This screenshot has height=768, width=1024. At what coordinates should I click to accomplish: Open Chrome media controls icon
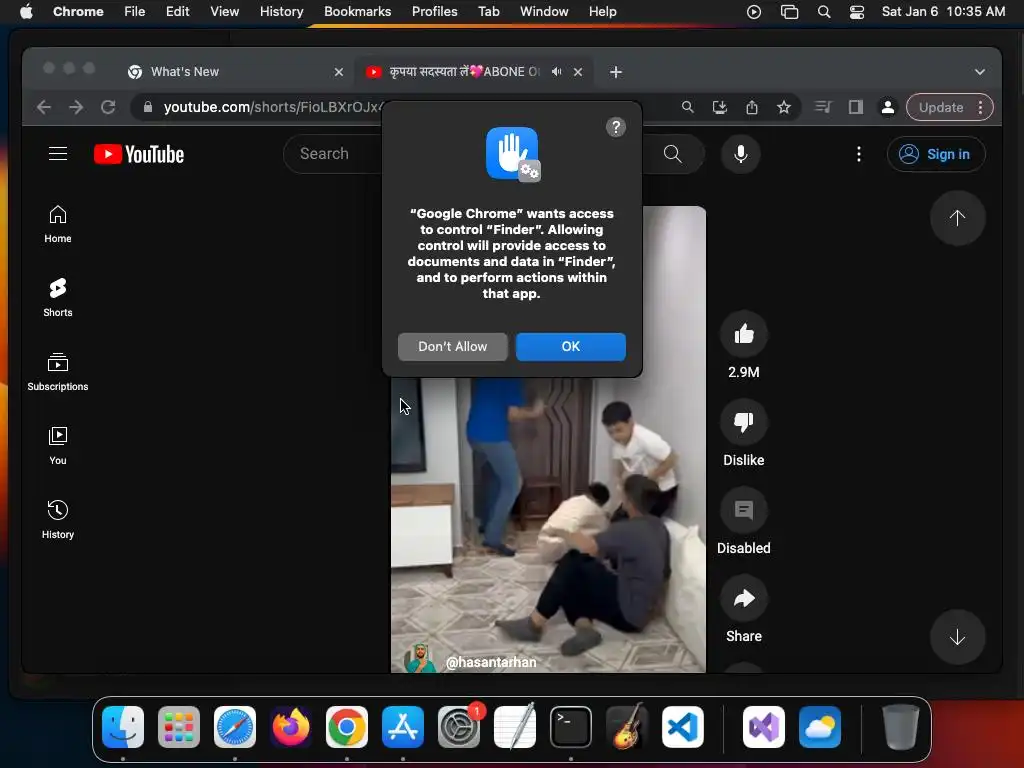tap(824, 107)
